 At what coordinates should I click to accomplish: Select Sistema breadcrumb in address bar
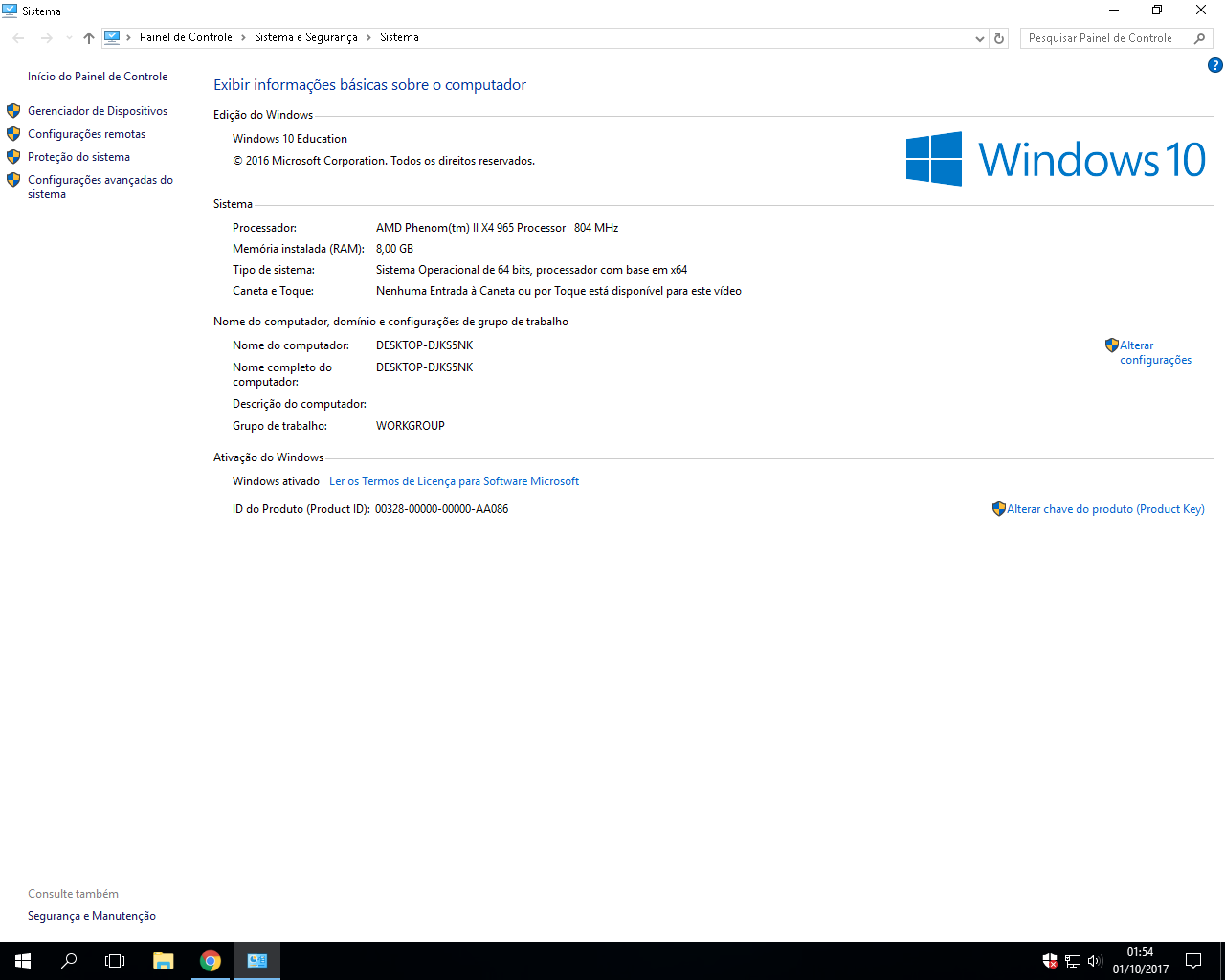click(399, 37)
